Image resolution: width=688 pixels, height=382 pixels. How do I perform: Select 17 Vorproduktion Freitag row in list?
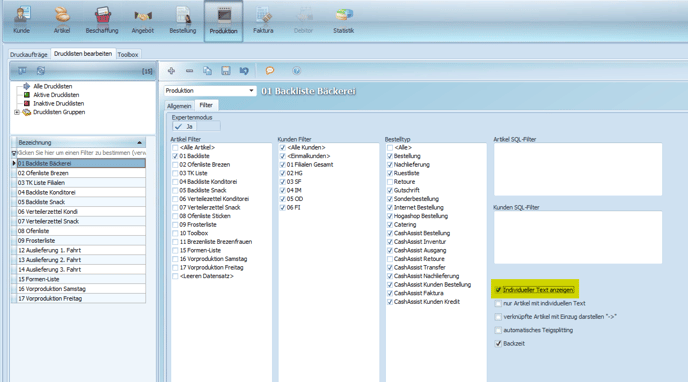coord(81,299)
